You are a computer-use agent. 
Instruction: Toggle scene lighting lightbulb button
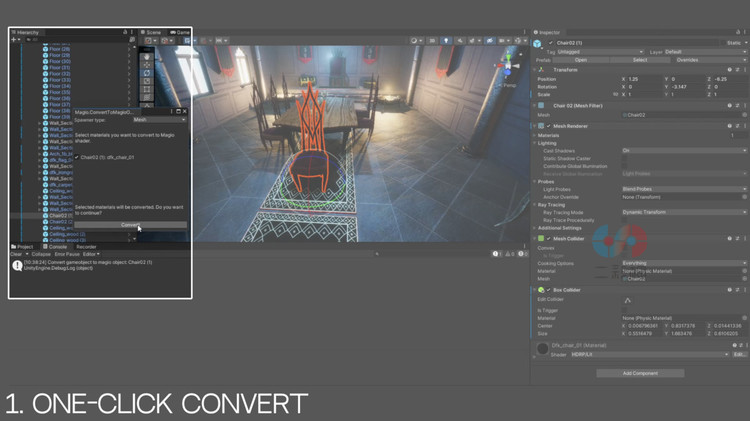[x=446, y=41]
